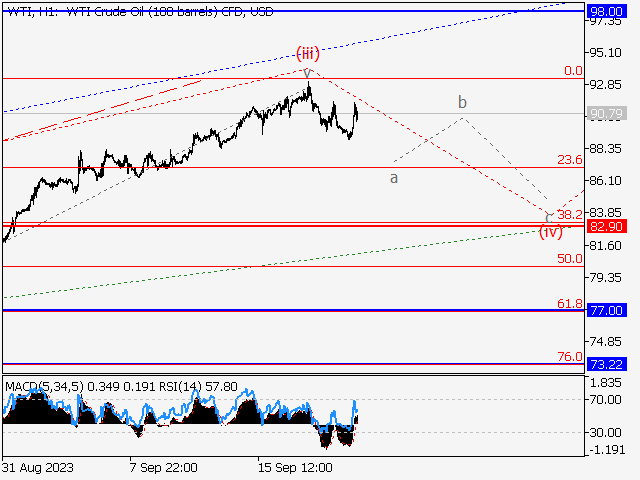Viewport: 640px width, 480px height.
Task: Select the Fibonacci 38.2 level label
Action: click(x=570, y=215)
